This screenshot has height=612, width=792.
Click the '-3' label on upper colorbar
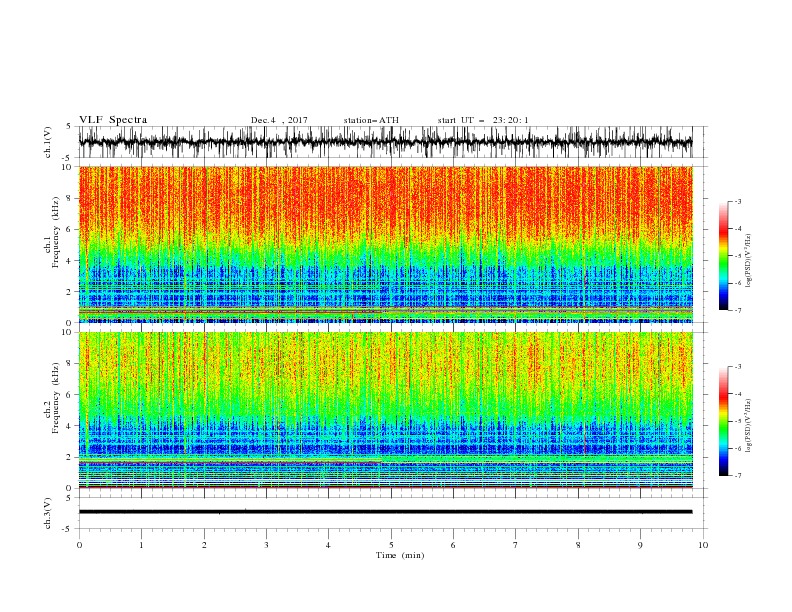point(738,201)
